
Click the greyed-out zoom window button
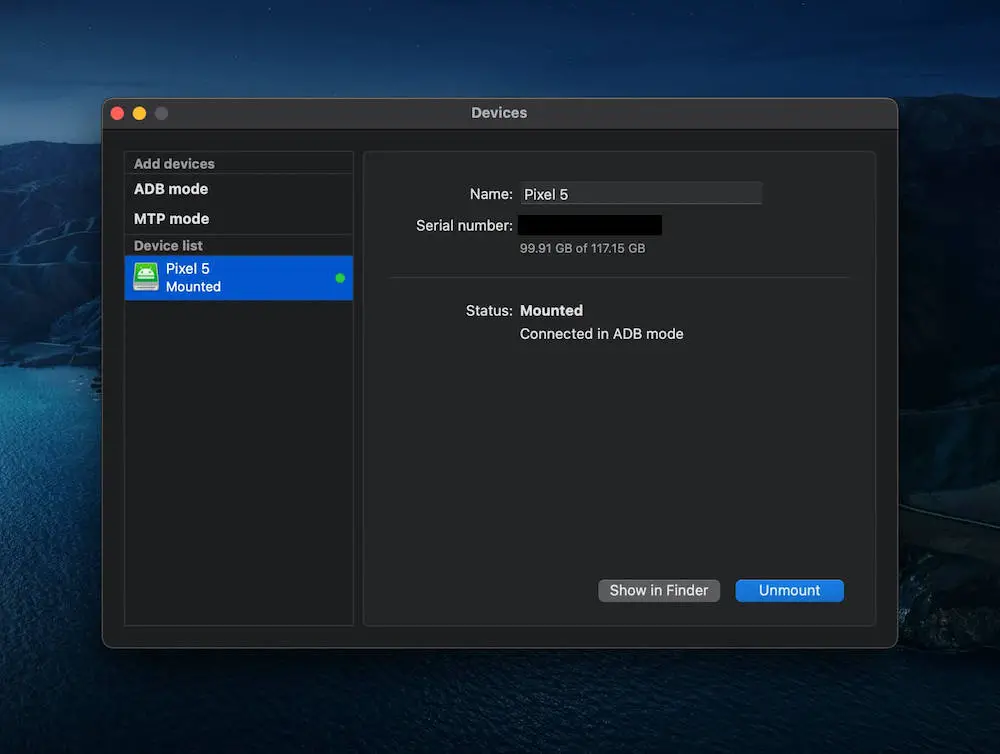tap(161, 113)
